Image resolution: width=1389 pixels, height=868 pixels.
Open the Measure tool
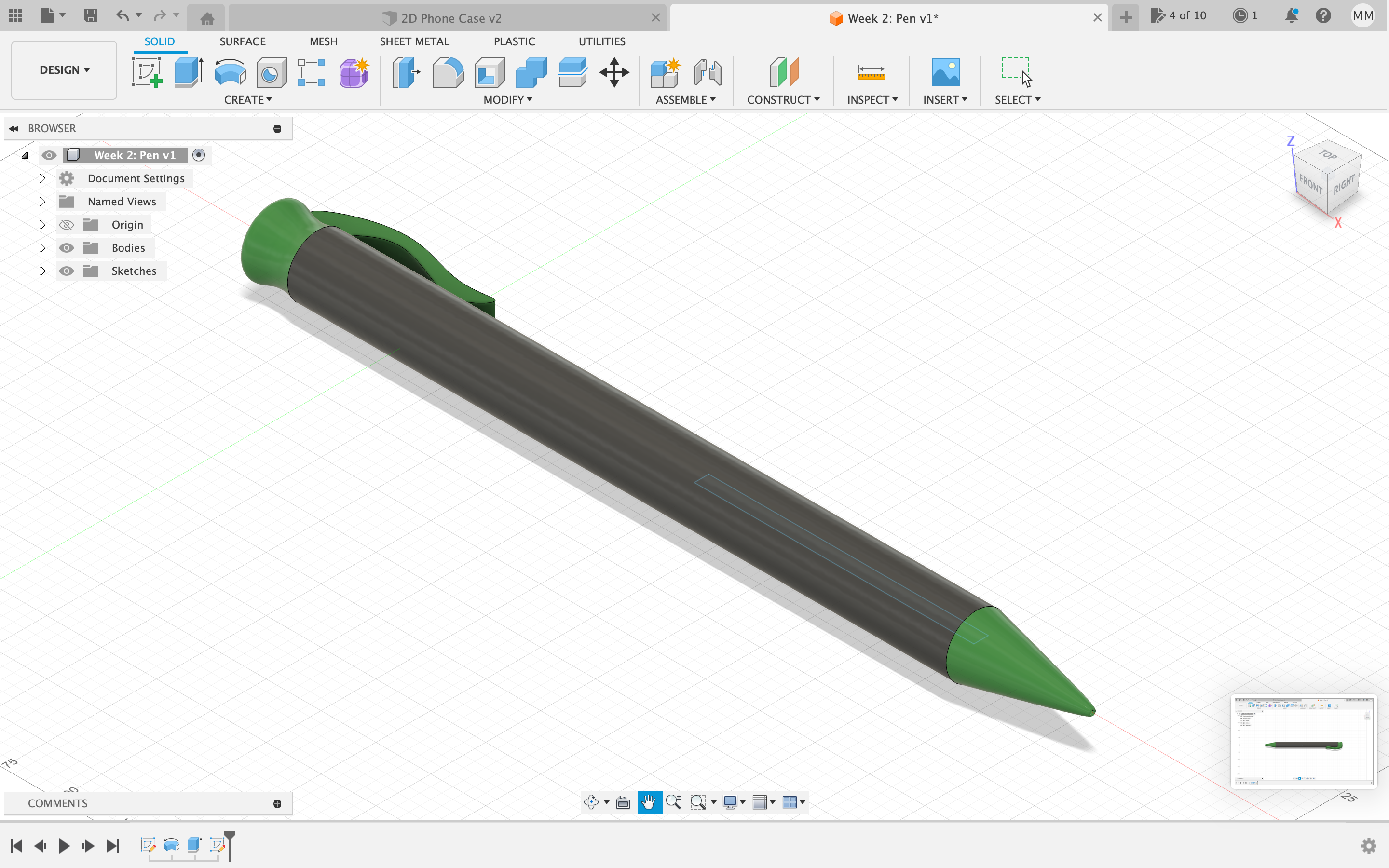click(x=872, y=73)
